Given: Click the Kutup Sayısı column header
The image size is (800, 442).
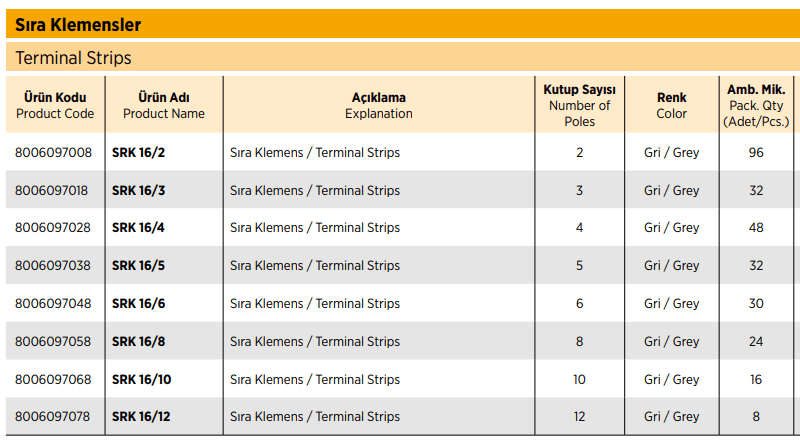Looking at the screenshot, I should click(x=579, y=105).
